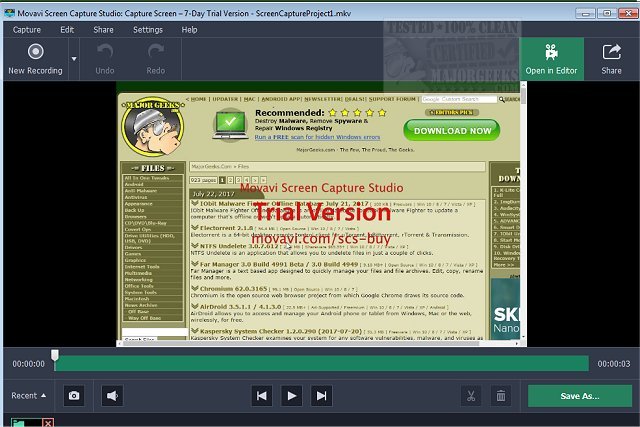Screen dimensions: 640x427
Task: Expand the Recent files list
Action: (x=29, y=396)
